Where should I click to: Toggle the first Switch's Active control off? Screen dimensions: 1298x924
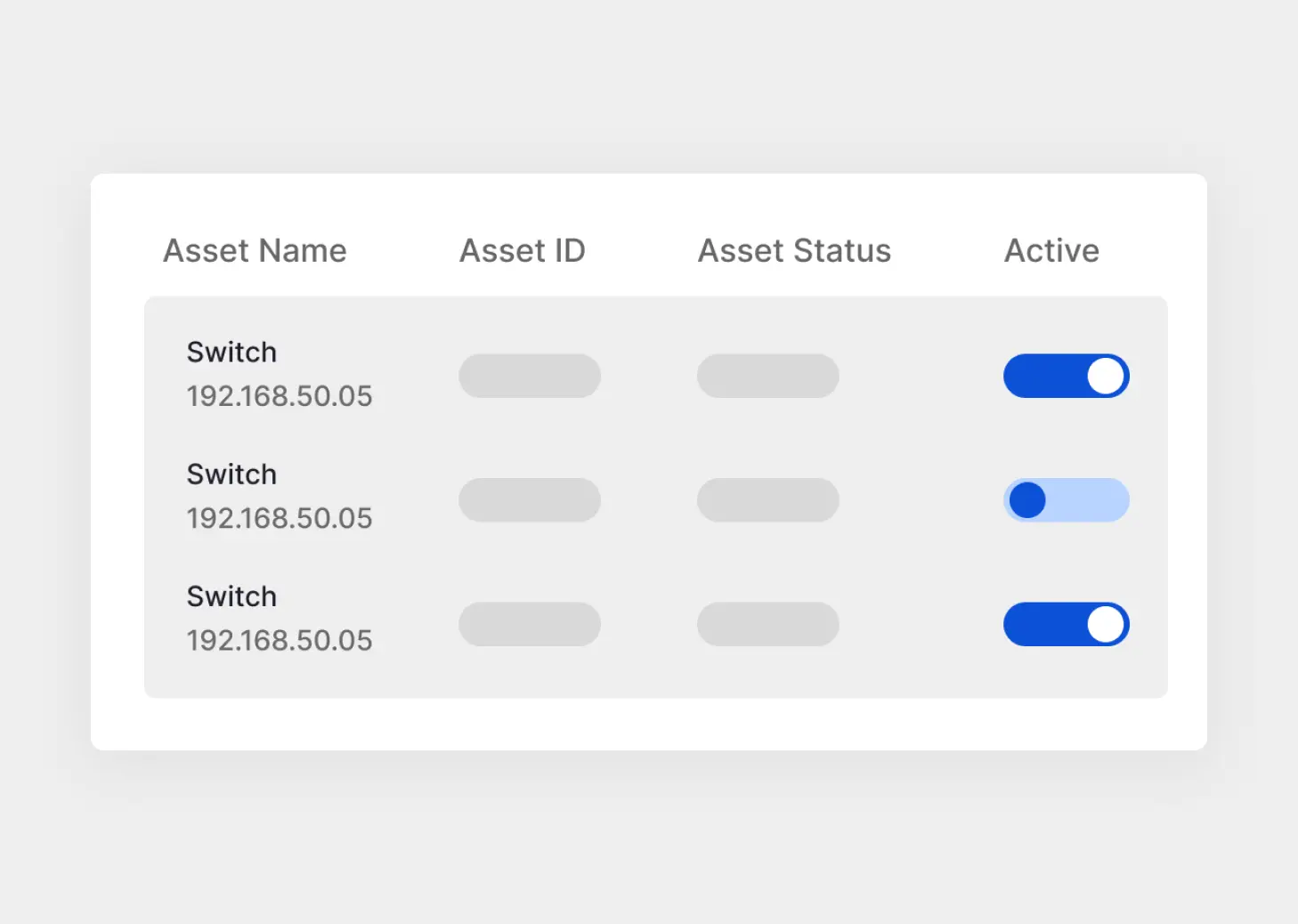coord(1066,376)
